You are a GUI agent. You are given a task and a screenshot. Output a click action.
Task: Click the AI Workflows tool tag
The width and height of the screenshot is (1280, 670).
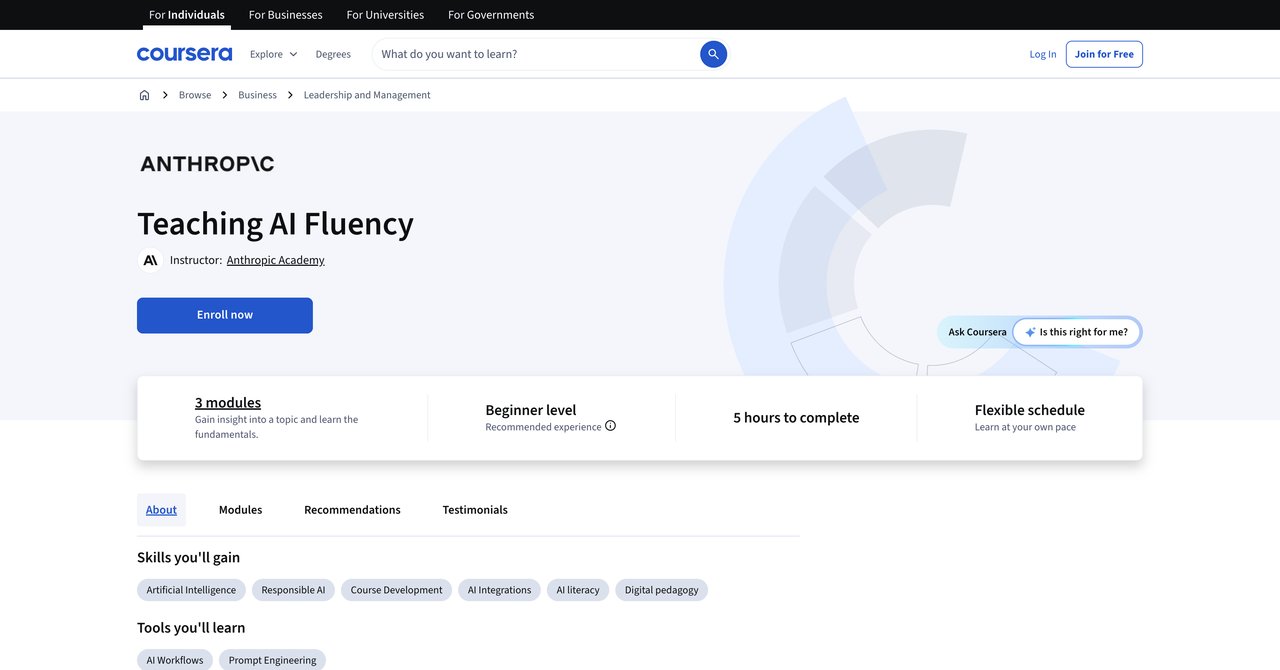point(175,660)
